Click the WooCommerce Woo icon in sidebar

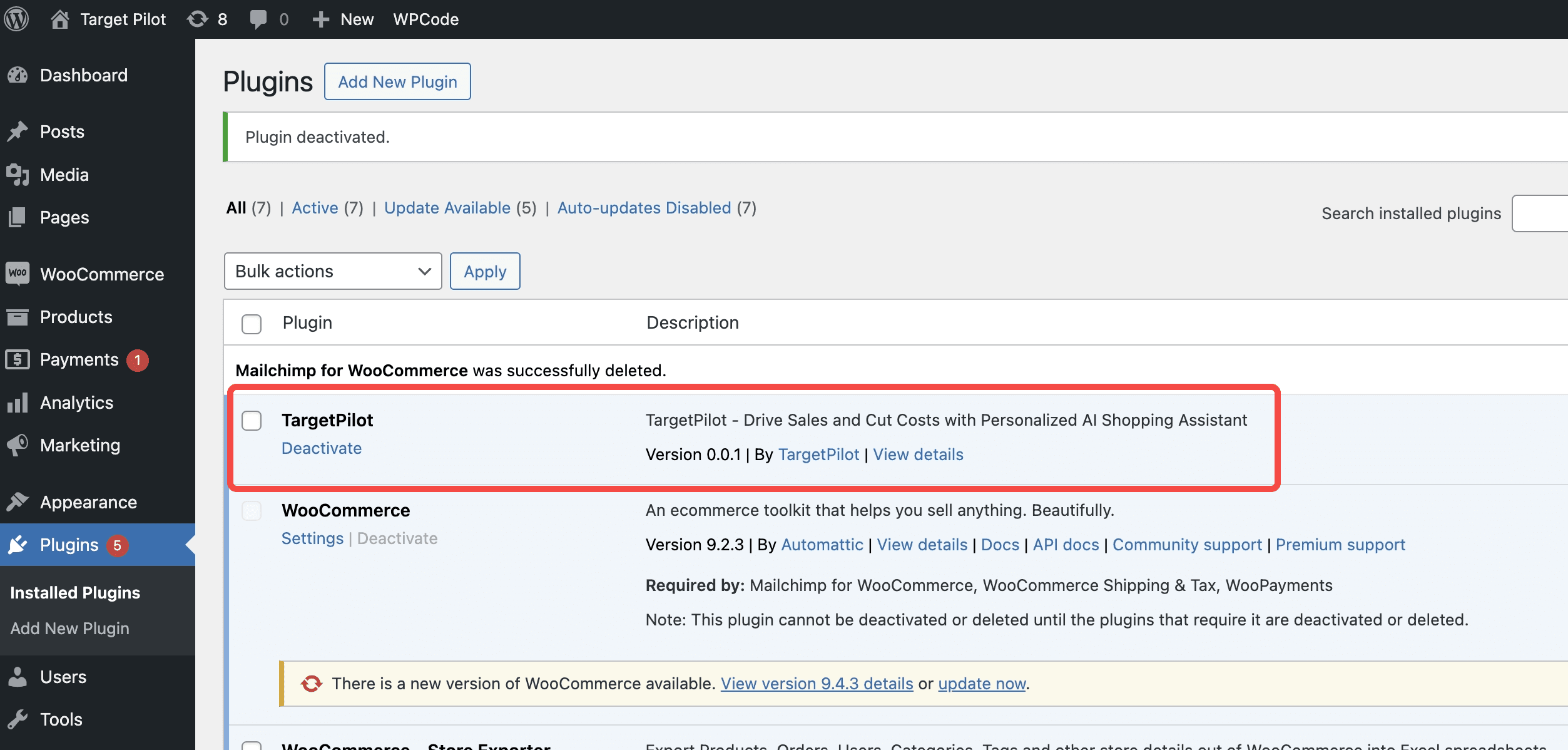pos(18,274)
